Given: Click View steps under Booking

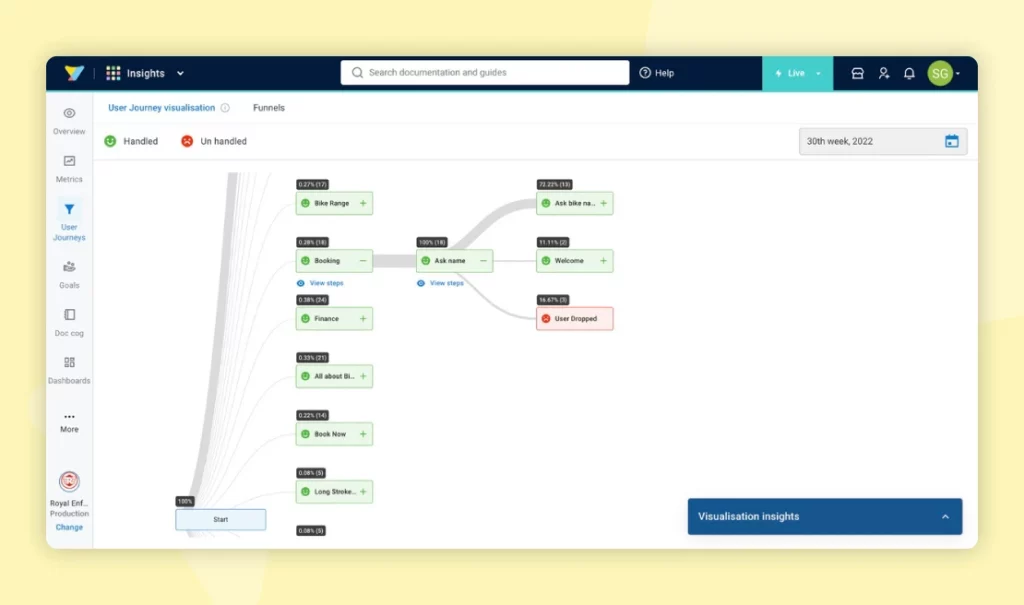Looking at the screenshot, I should point(327,283).
